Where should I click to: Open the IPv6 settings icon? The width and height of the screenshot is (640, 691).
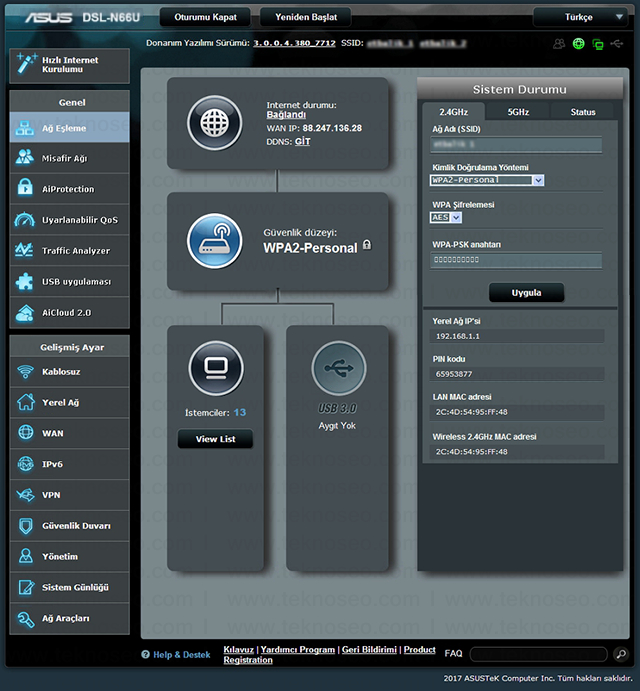coord(26,464)
